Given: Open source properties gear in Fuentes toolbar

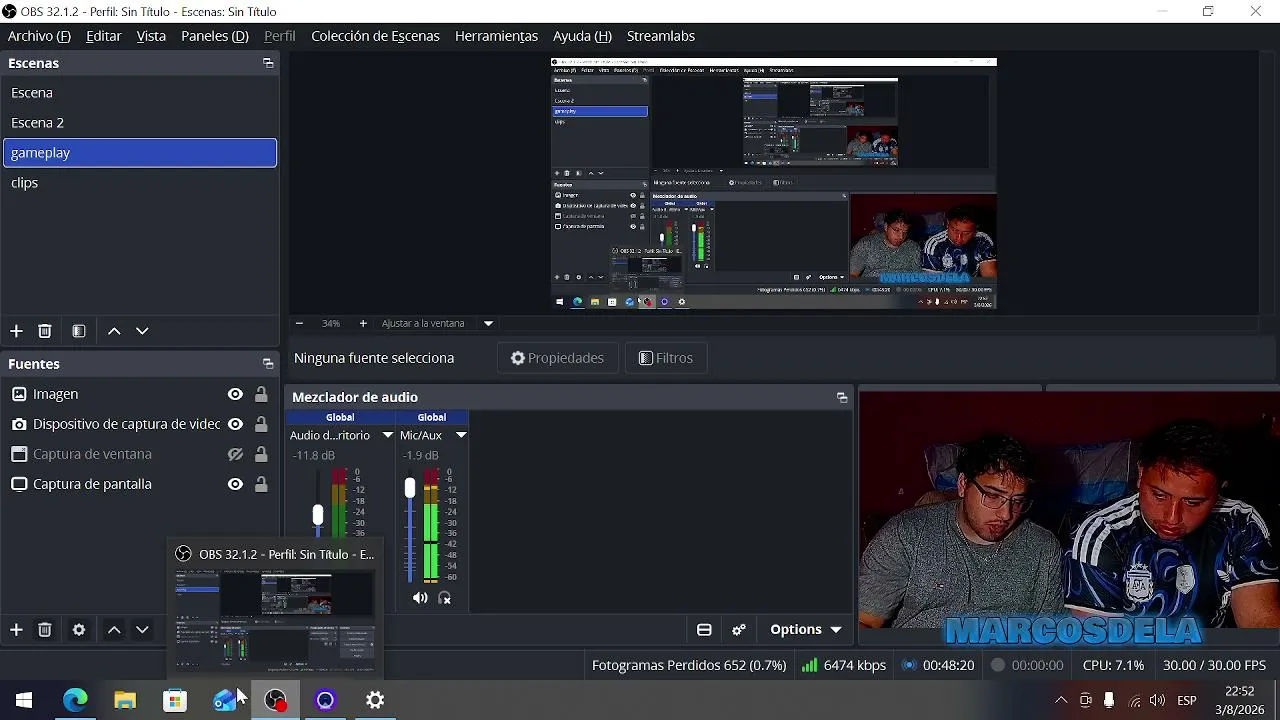Looking at the screenshot, I should point(79,629).
